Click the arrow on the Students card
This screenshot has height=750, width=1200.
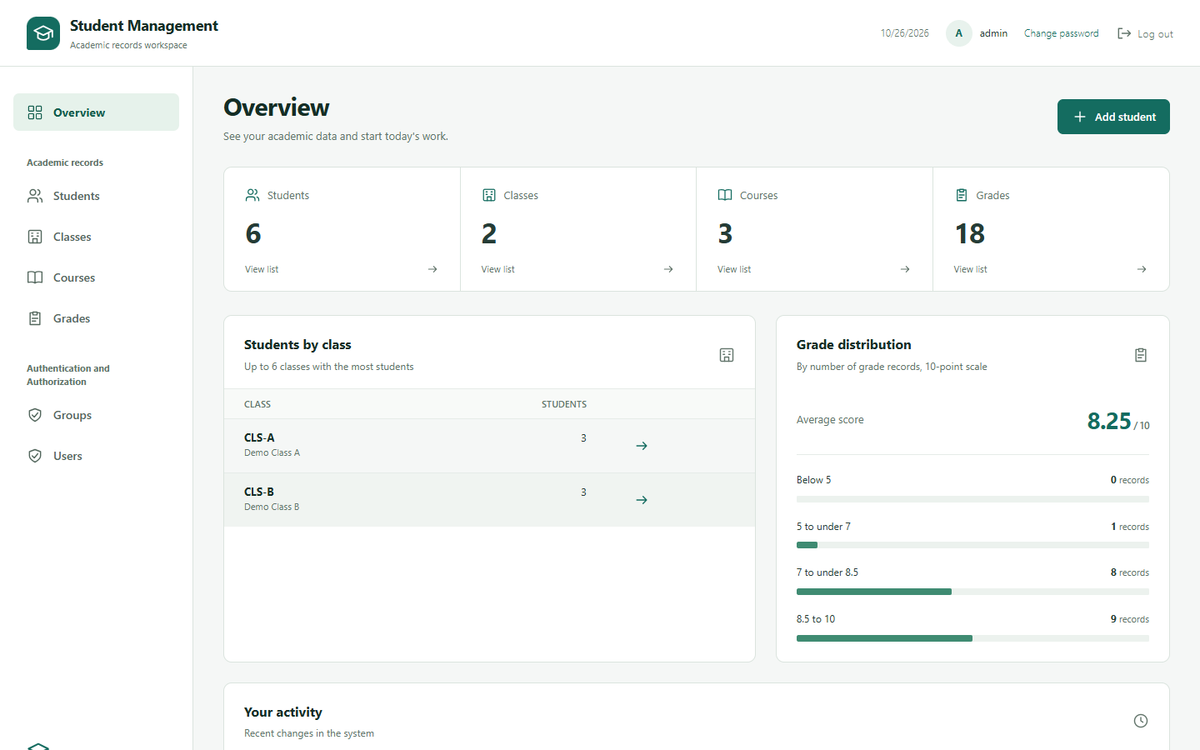click(432, 269)
